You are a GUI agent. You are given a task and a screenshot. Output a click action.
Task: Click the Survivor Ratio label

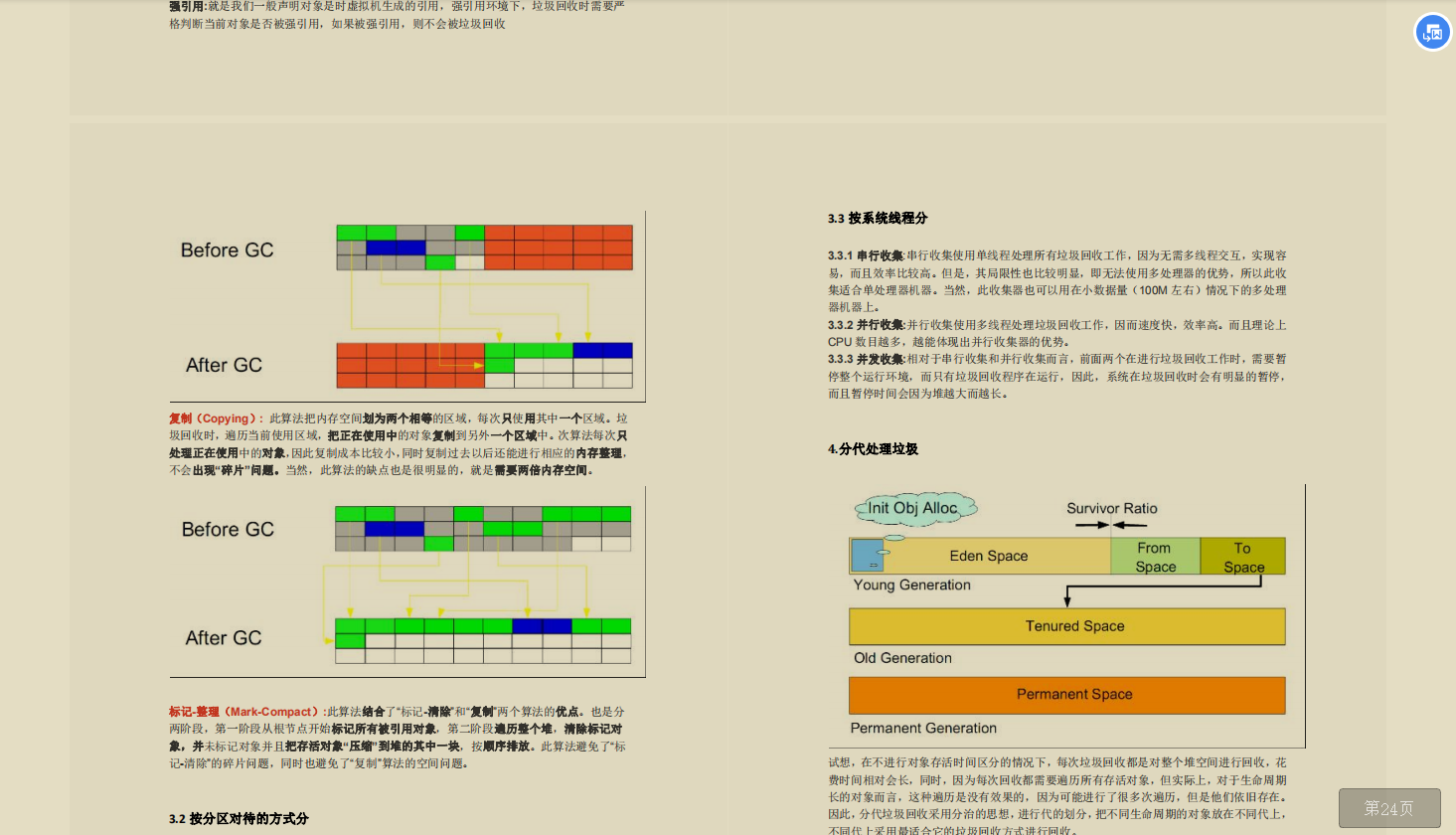[1112, 508]
